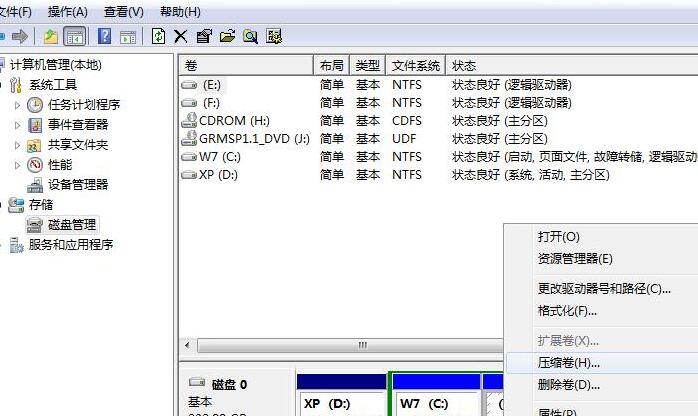The image size is (698, 416).
Task: Click the magnifier search toolbar icon
Action: 250,36
